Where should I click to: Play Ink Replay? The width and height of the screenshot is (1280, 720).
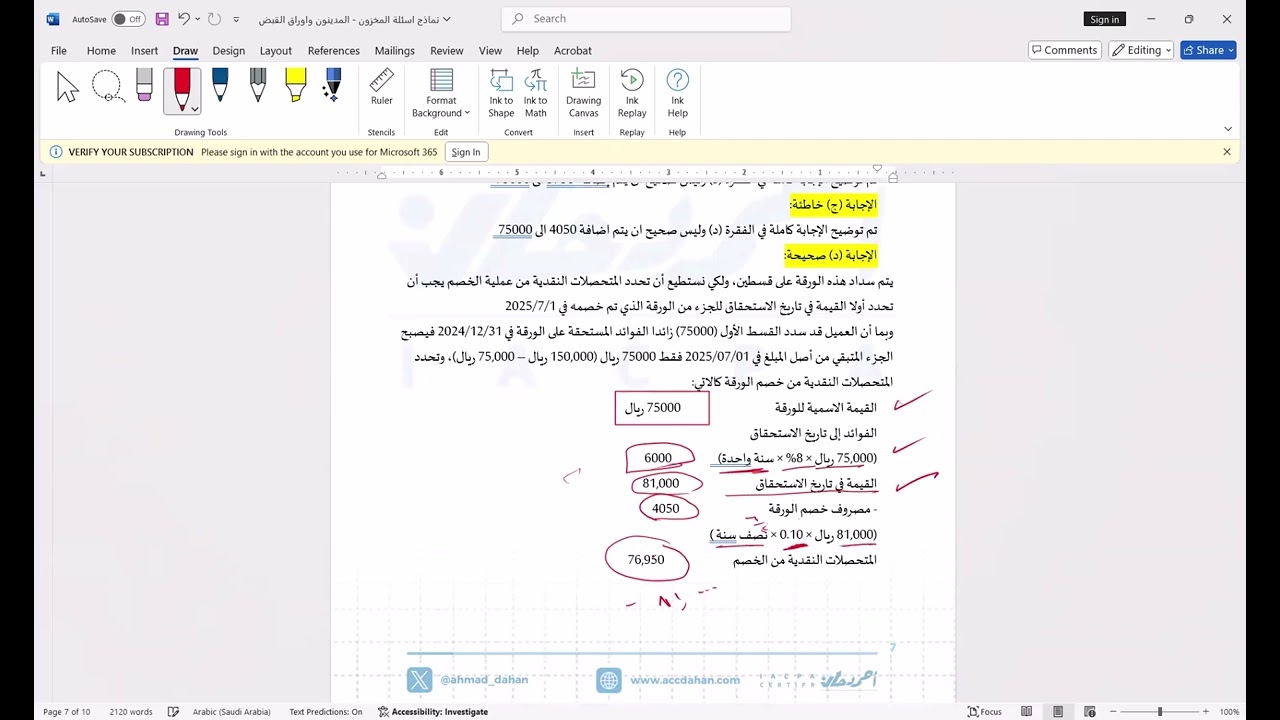pos(632,94)
